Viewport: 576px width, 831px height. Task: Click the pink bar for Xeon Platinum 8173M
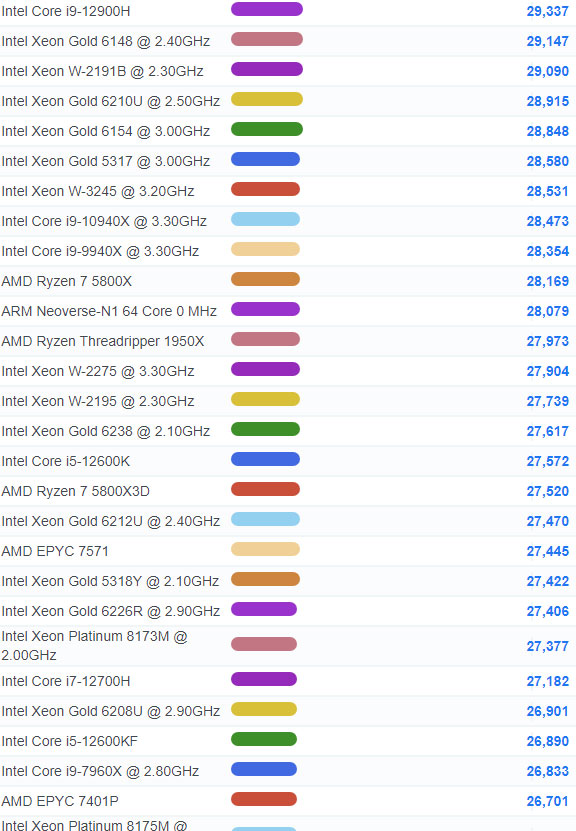(x=263, y=644)
